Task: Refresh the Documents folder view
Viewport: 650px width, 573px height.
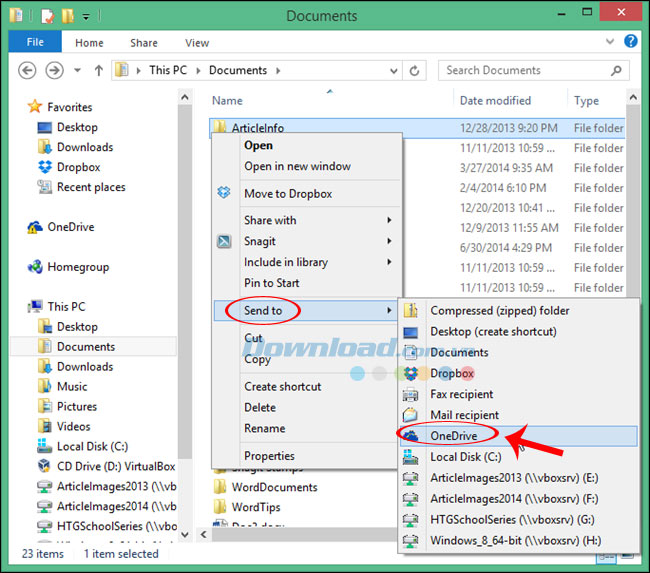Action: click(x=414, y=71)
